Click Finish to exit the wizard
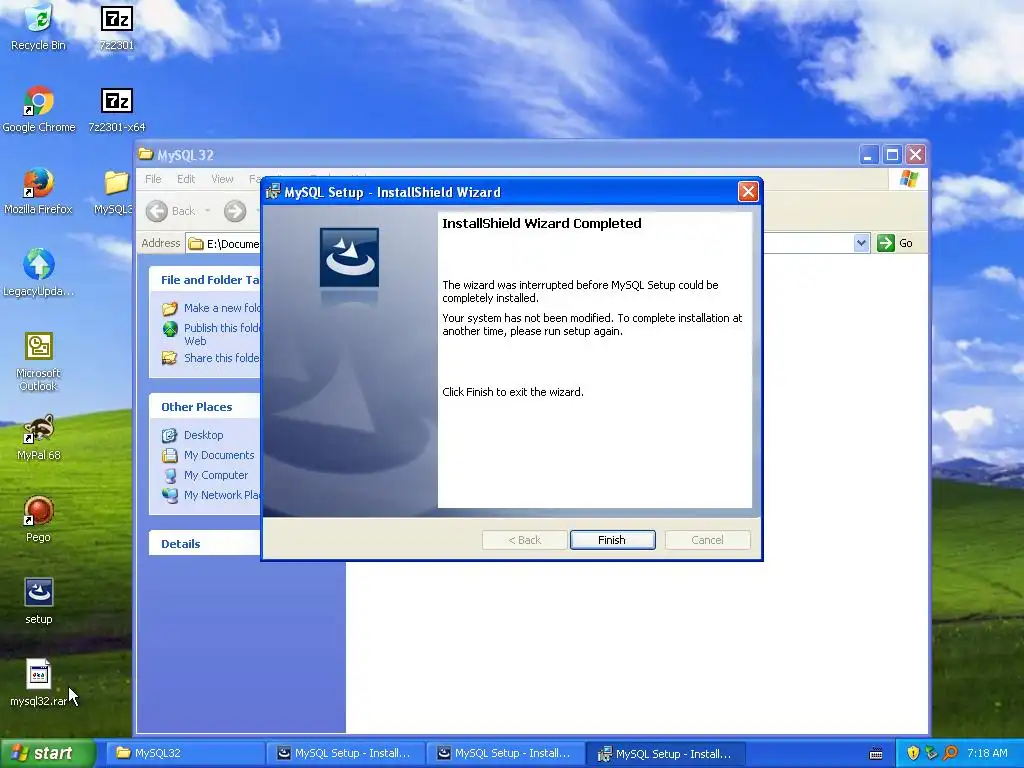The height and width of the screenshot is (768, 1024). 612,540
